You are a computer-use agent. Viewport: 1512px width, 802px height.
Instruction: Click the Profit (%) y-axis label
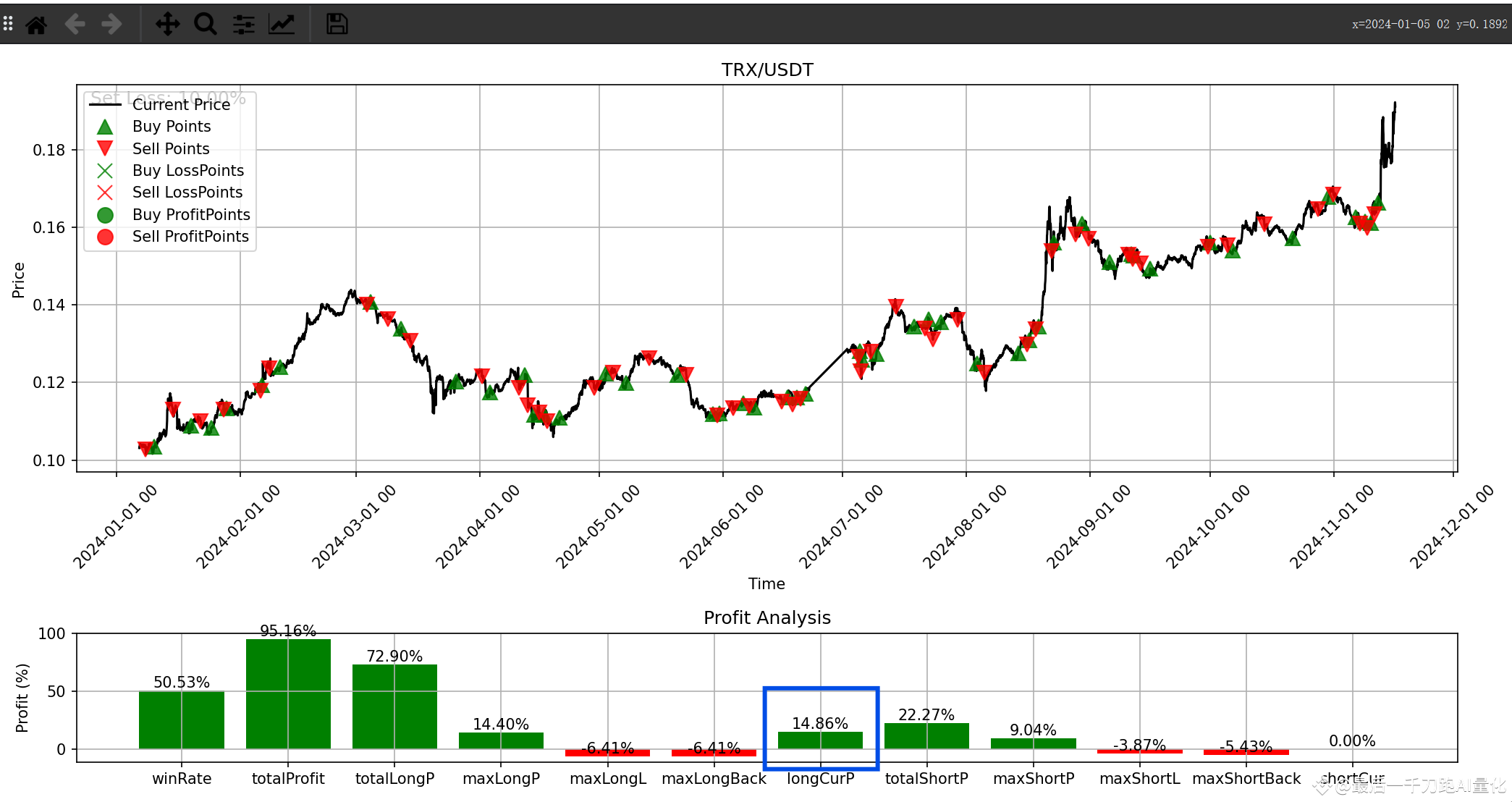coord(22,698)
